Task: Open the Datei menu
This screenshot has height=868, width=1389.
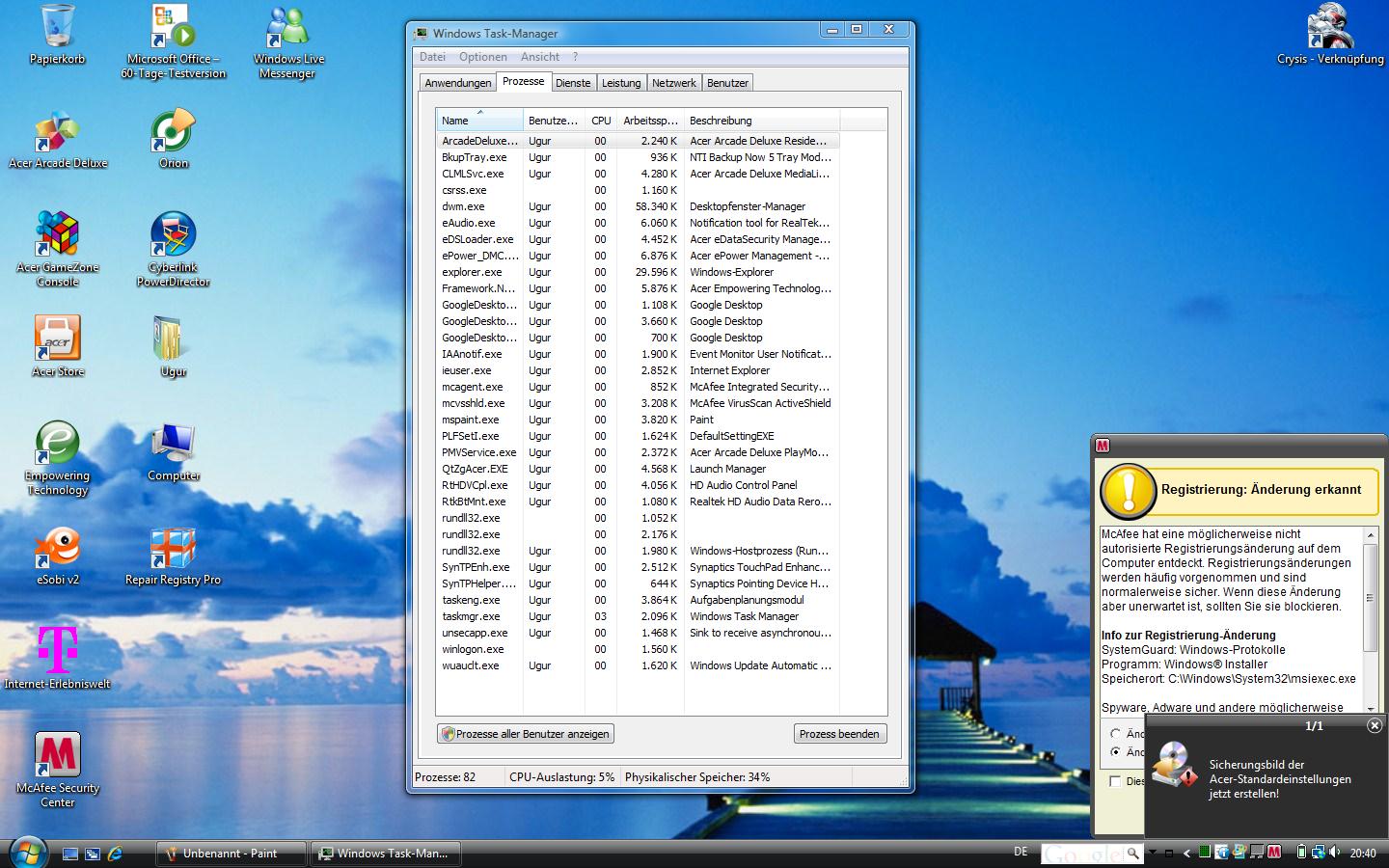Action: [432, 57]
